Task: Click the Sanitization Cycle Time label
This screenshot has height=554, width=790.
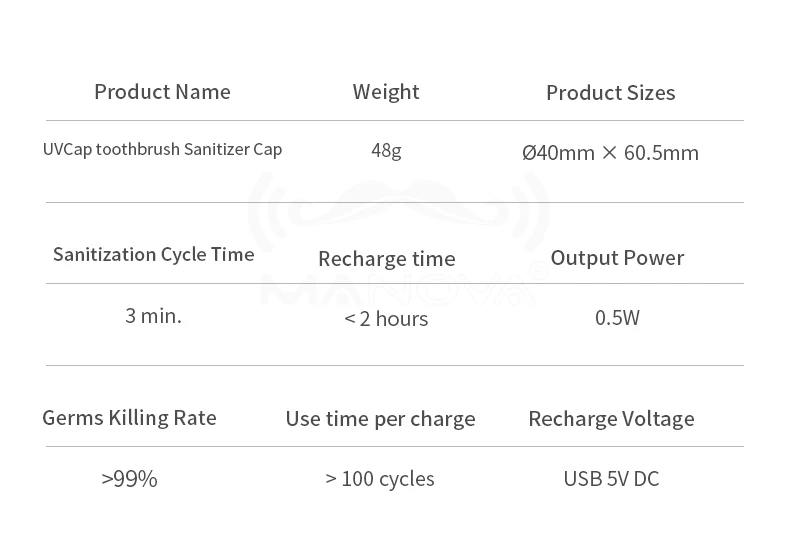Action: click(154, 254)
